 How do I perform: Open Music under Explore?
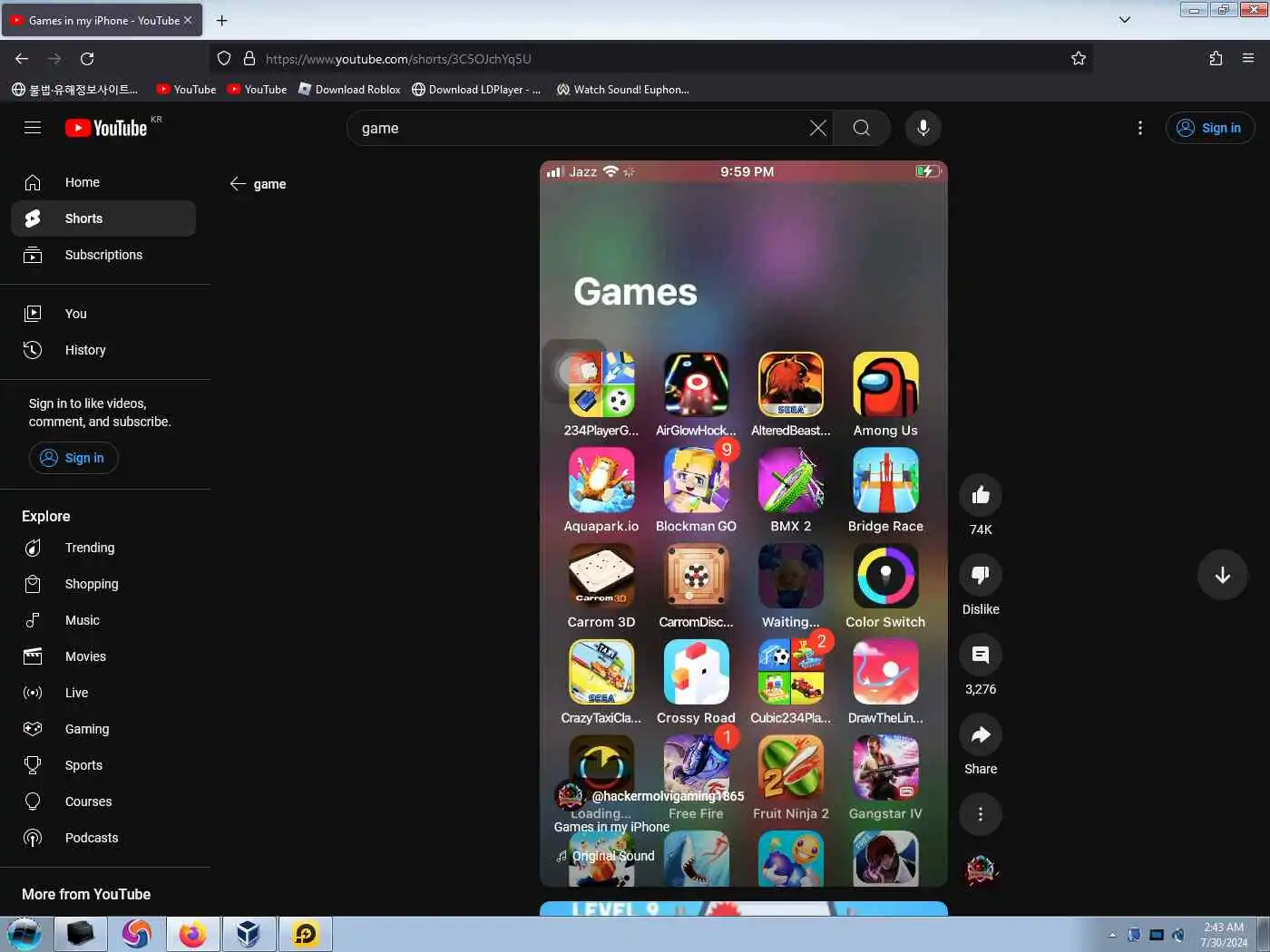click(103, 620)
